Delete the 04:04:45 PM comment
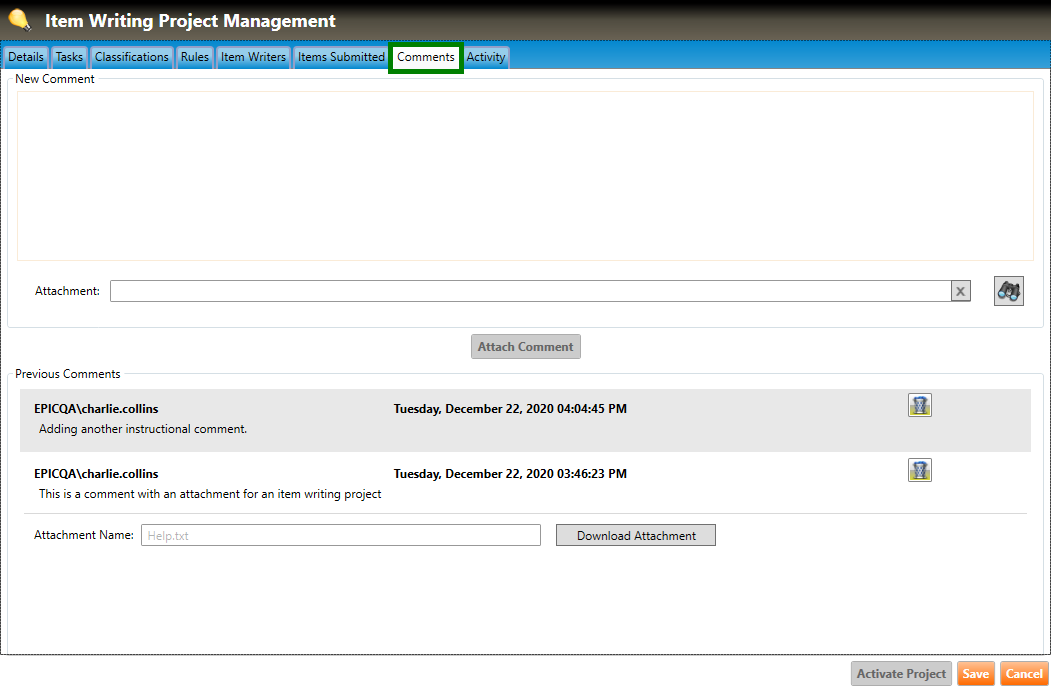Screen dimensions: 1055x690 (x=919, y=405)
